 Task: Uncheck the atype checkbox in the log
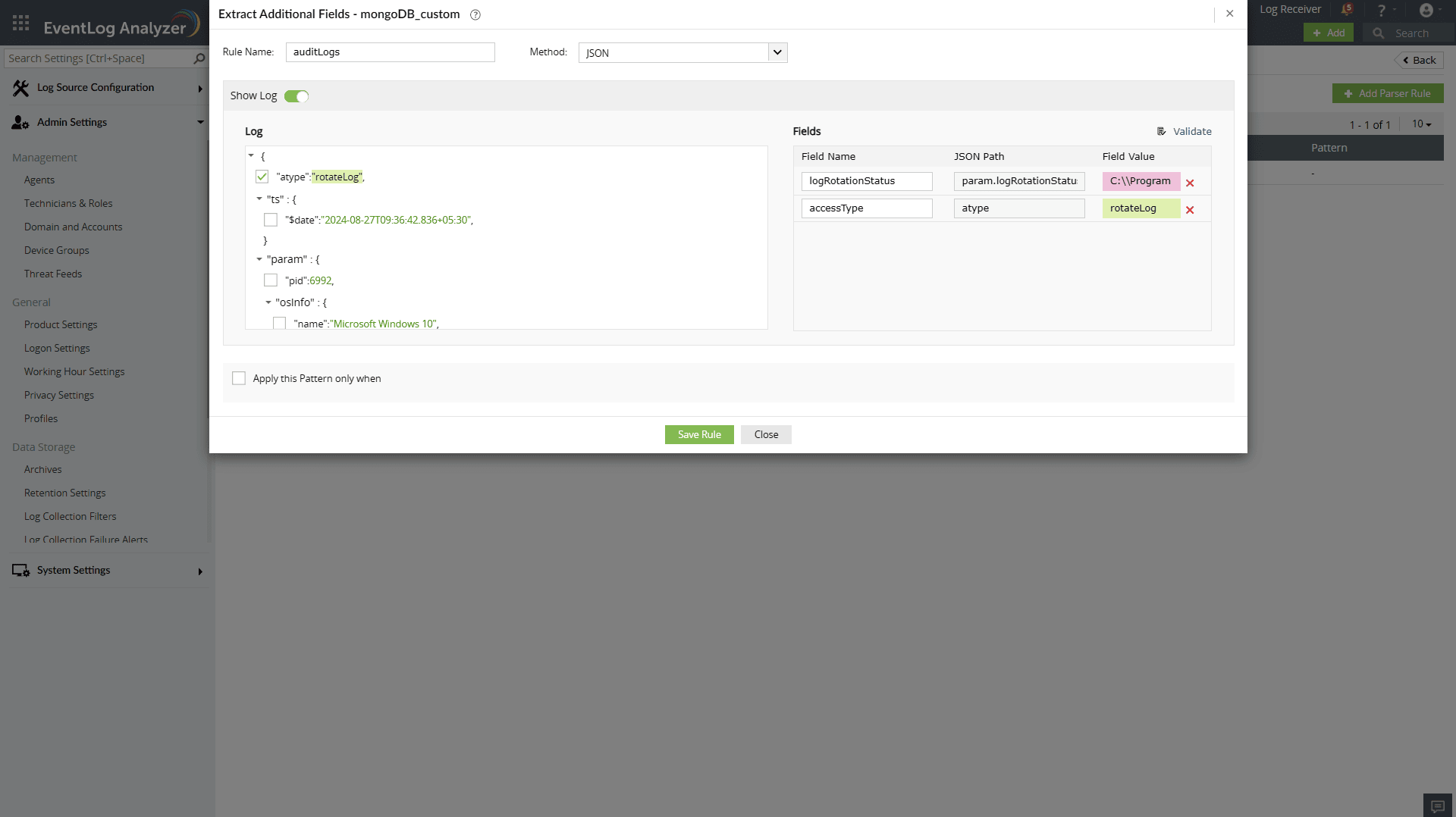click(262, 177)
